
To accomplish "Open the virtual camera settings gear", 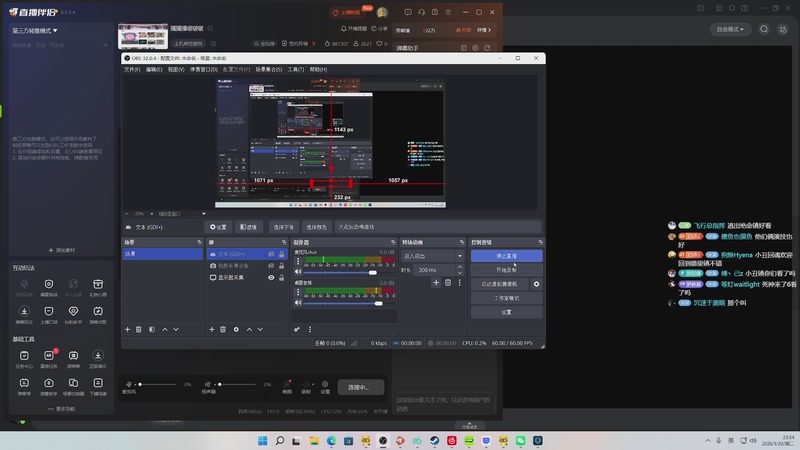I will (536, 284).
